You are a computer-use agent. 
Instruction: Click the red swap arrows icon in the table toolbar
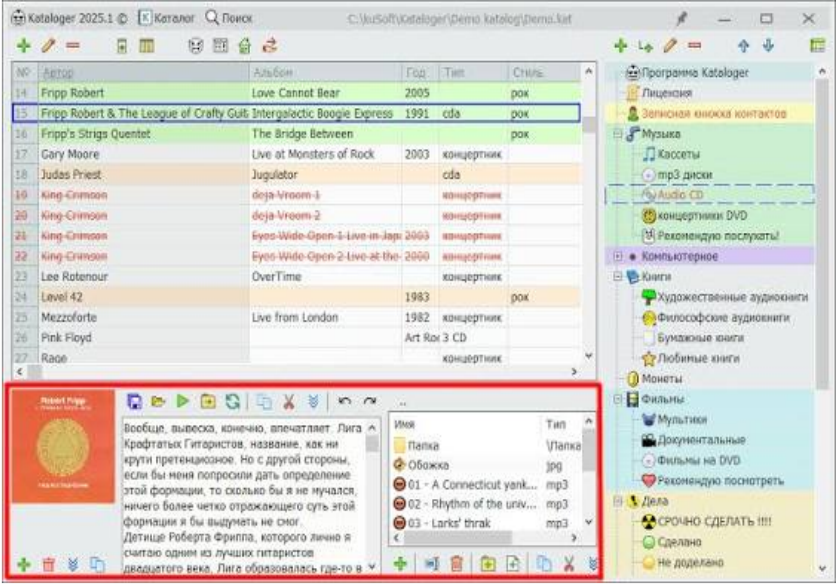tap(270, 46)
